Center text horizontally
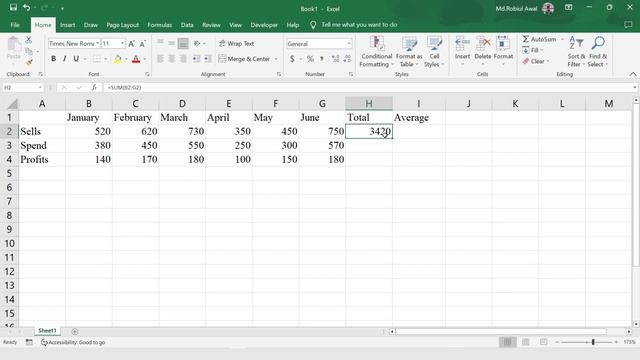 pos(172,59)
